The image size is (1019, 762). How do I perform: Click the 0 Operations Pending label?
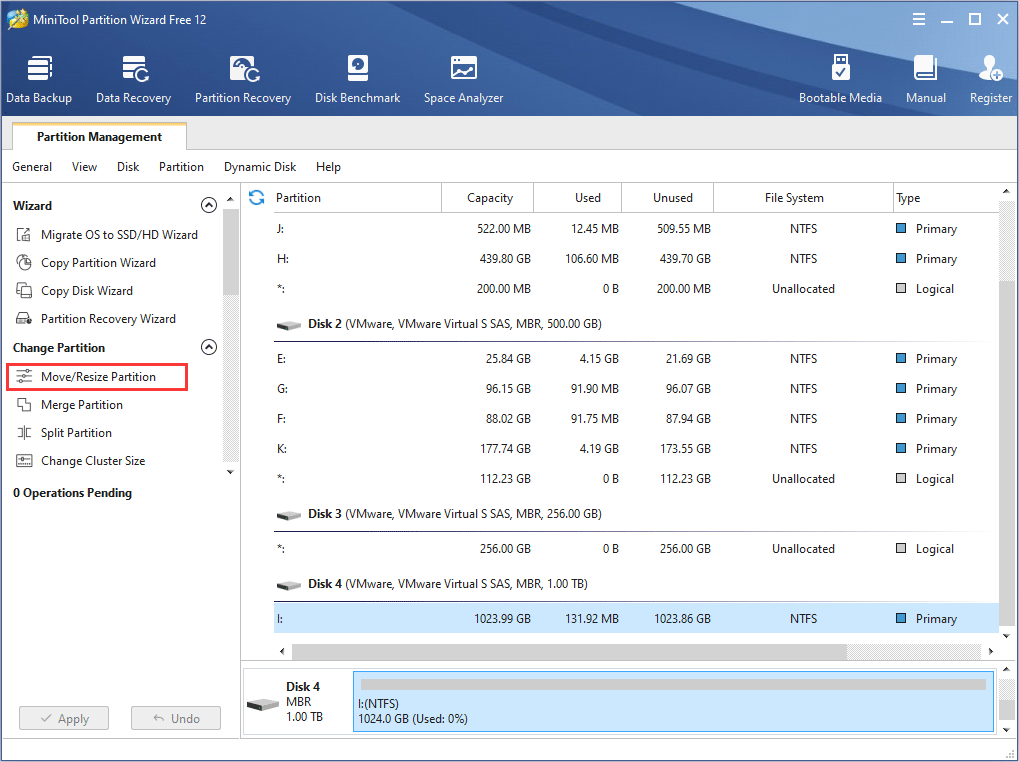[72, 493]
